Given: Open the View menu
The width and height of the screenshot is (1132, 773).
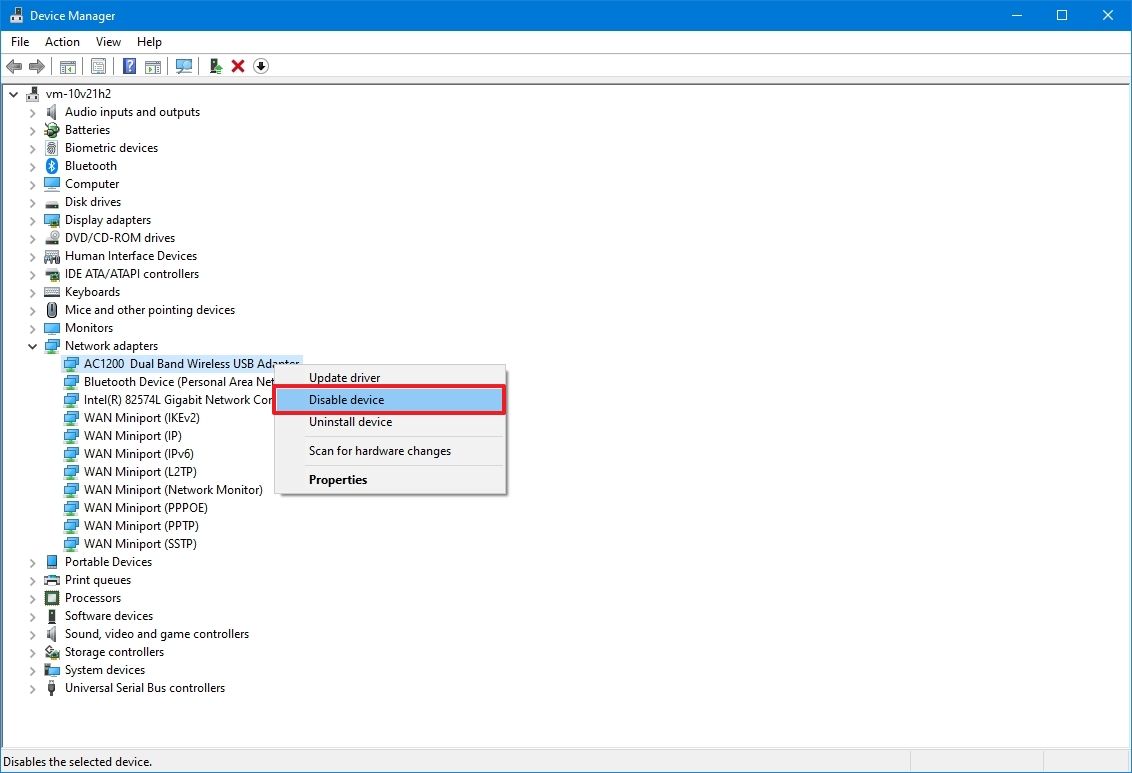Looking at the screenshot, I should pos(108,42).
